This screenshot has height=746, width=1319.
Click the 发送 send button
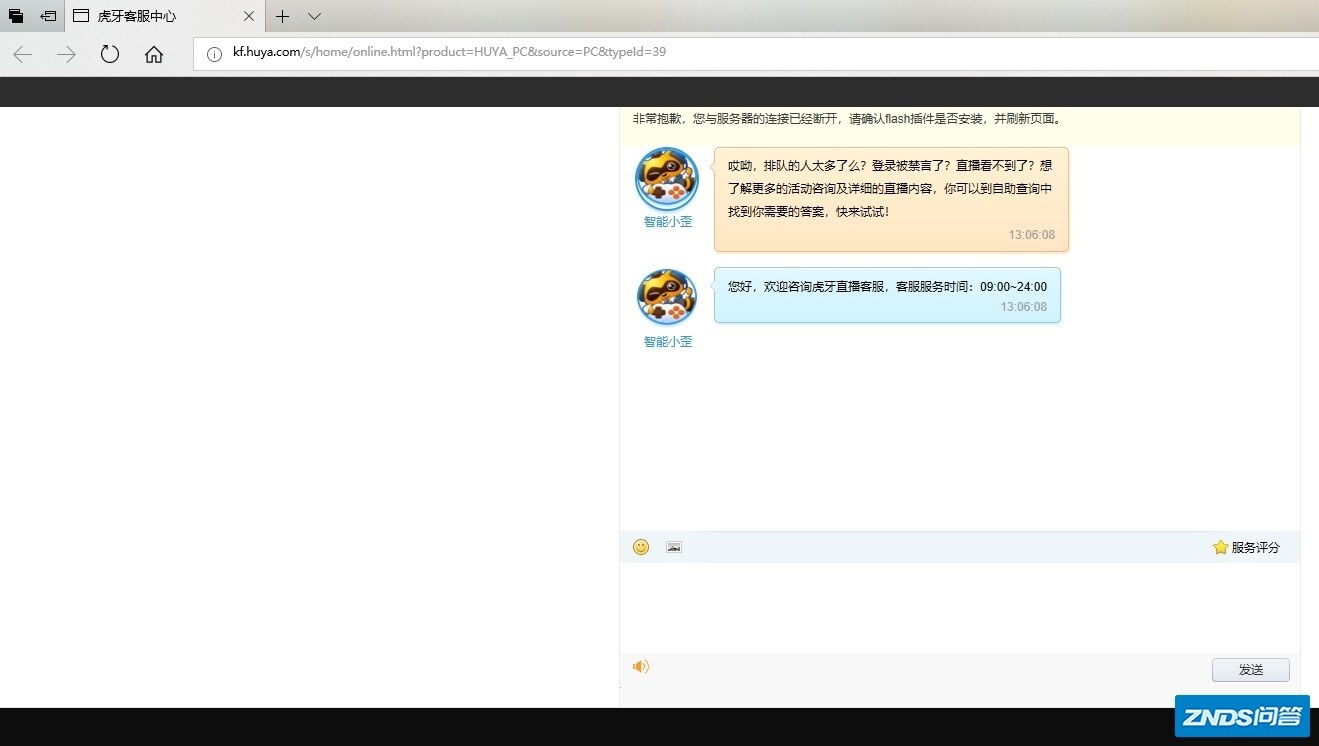pyautogui.click(x=1251, y=670)
